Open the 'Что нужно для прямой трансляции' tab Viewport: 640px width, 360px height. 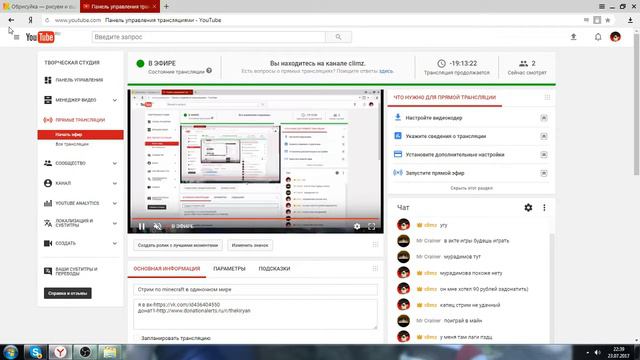click(444, 98)
